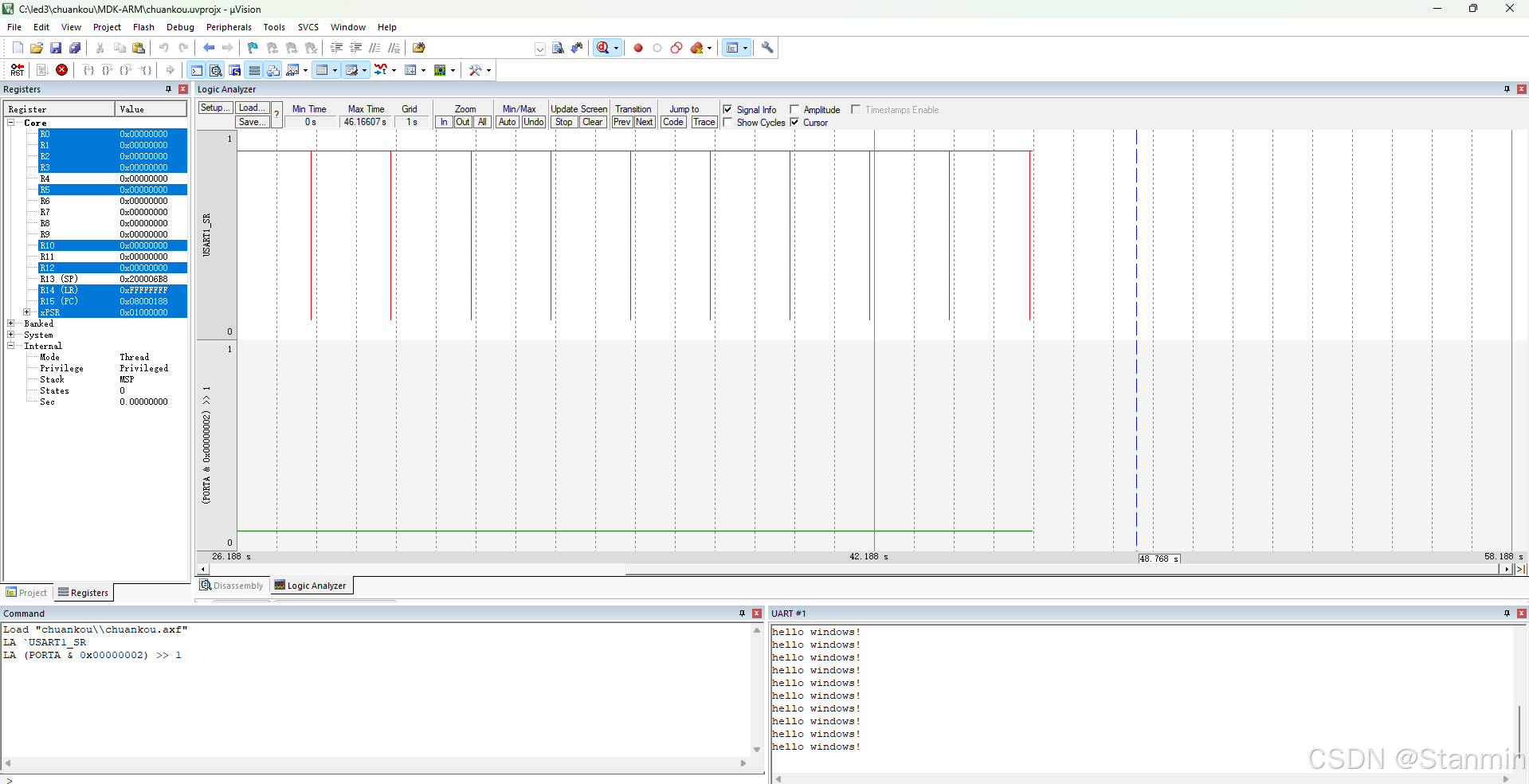
Task: Toggle the Command Window icon
Action: pyautogui.click(x=196, y=70)
